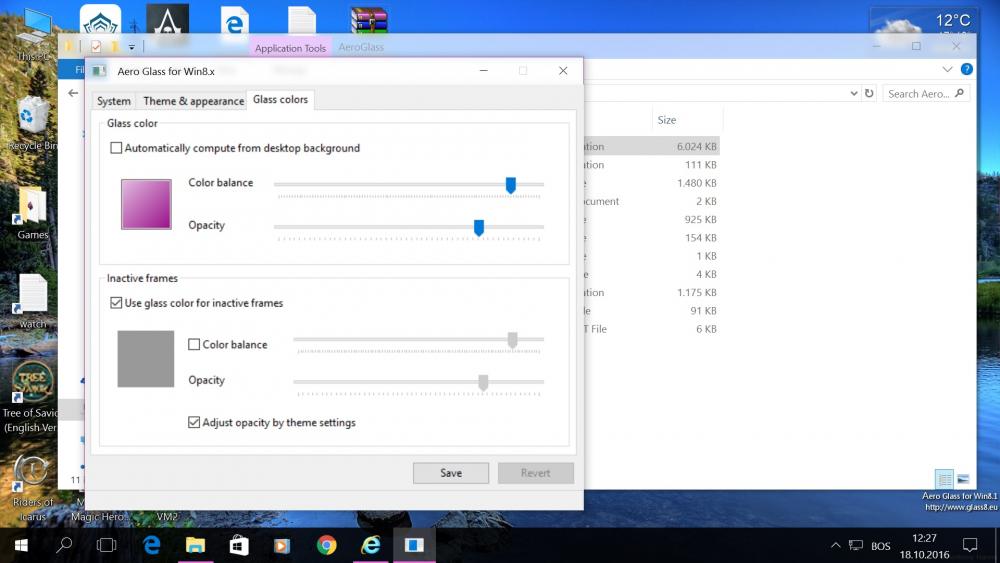Show hidden system tray icons
Screen dimensions: 1000x563
click(836, 546)
